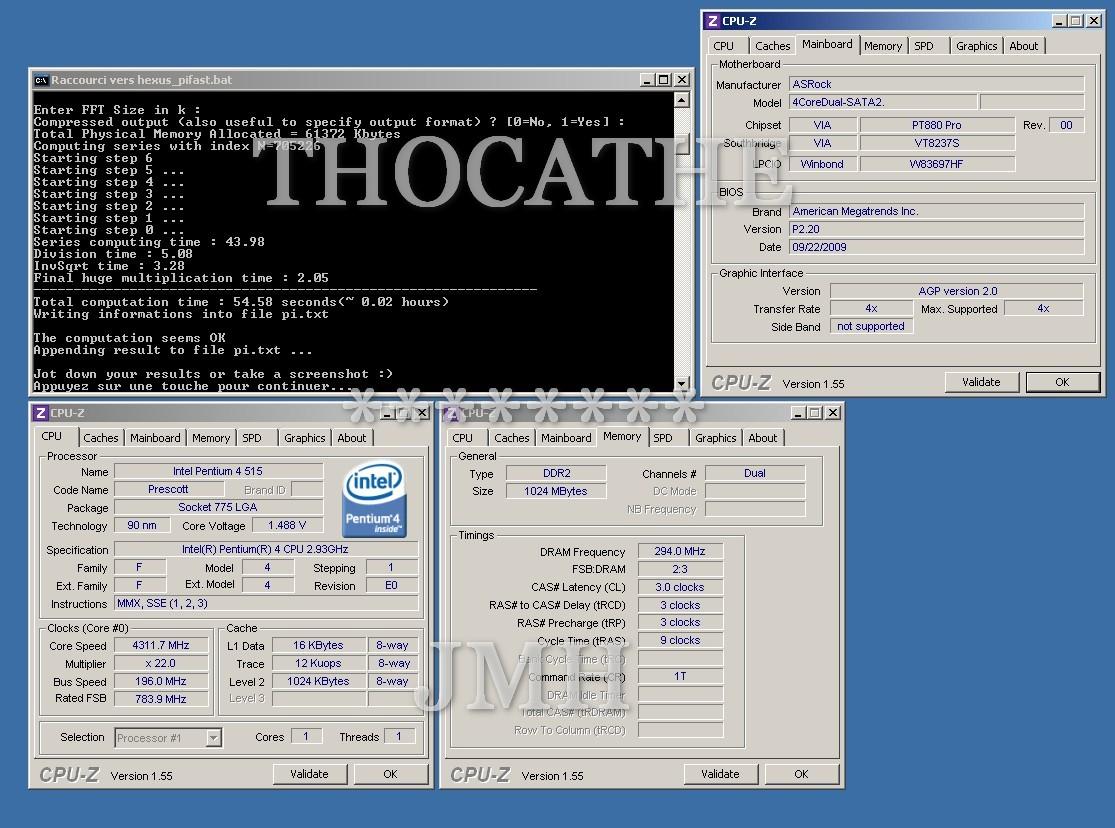The width and height of the screenshot is (1115, 828).
Task: Open SPD tab in Memory window
Action: tap(663, 438)
